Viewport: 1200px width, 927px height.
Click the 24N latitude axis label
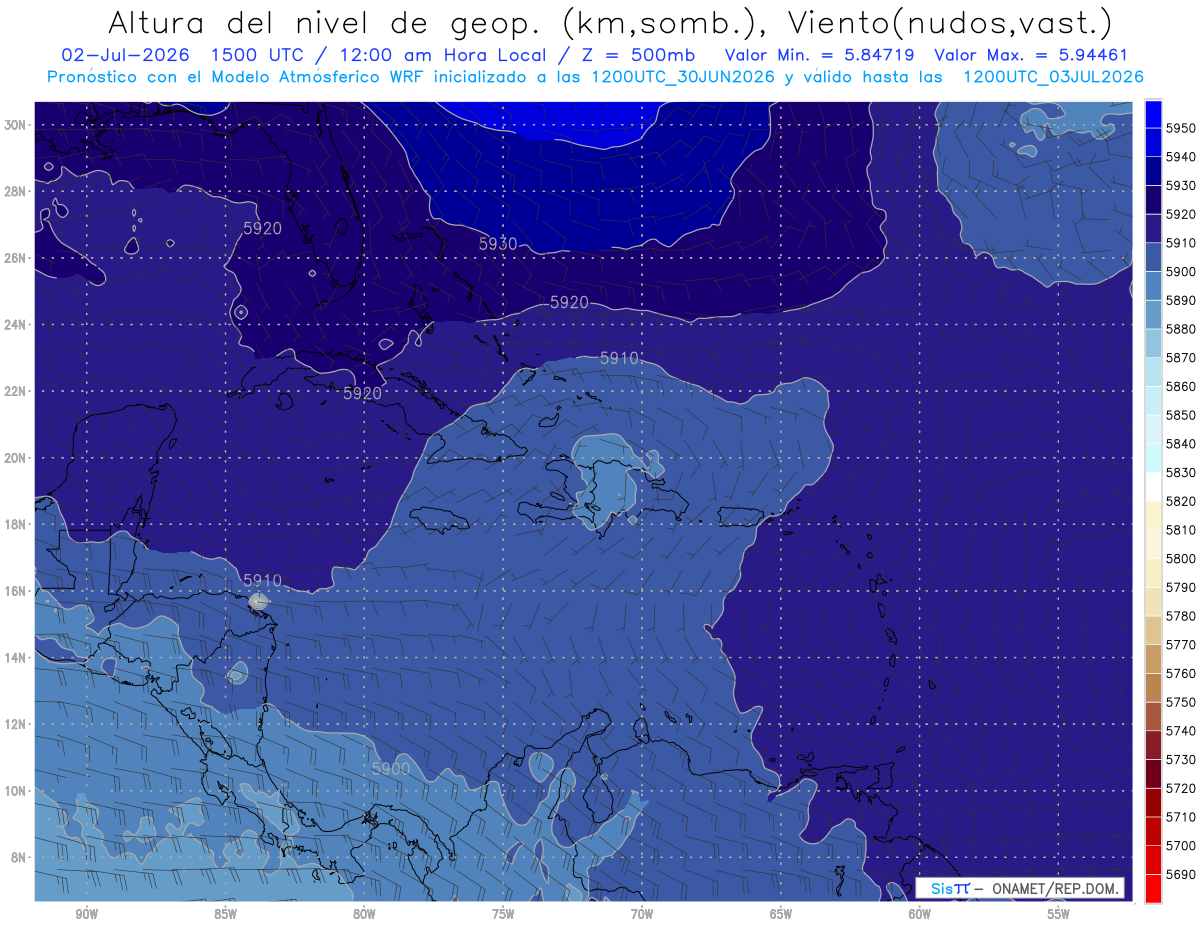click(15, 325)
